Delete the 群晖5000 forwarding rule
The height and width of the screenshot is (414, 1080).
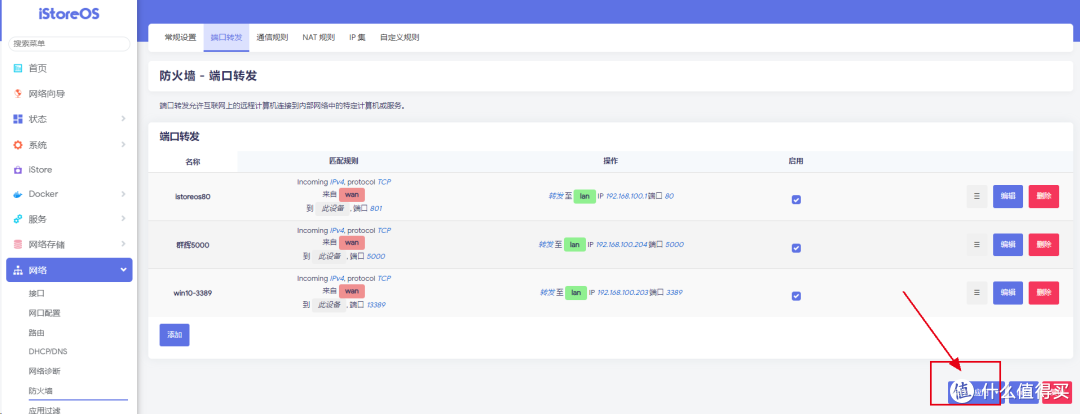point(1043,245)
